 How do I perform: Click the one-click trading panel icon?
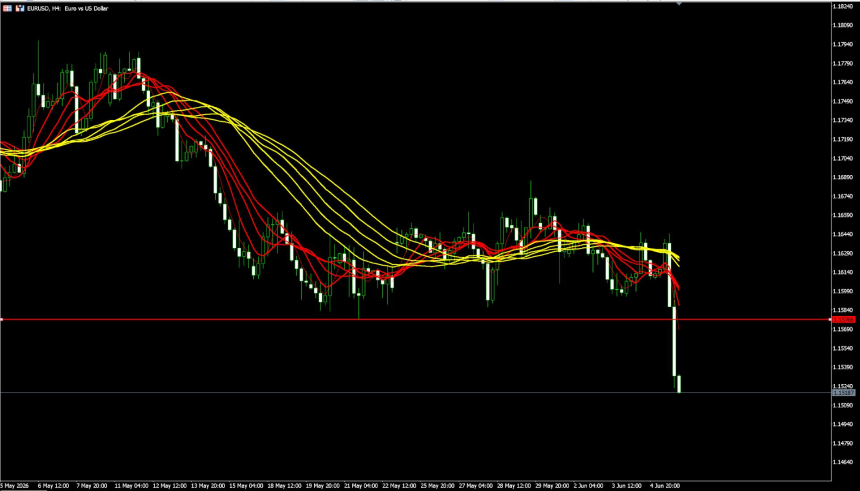pyautogui.click(x=7, y=9)
